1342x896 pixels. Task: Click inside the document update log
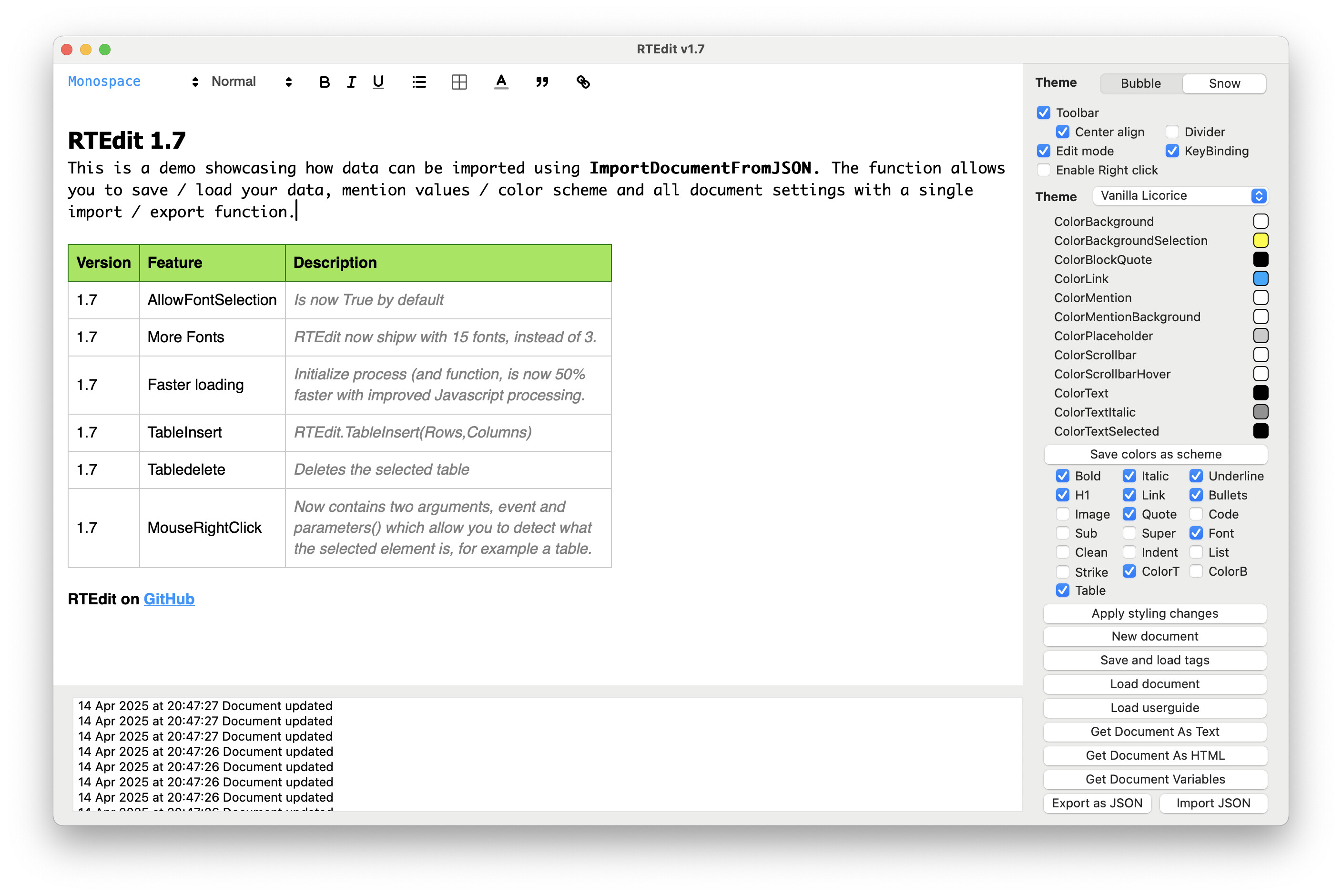click(x=547, y=754)
